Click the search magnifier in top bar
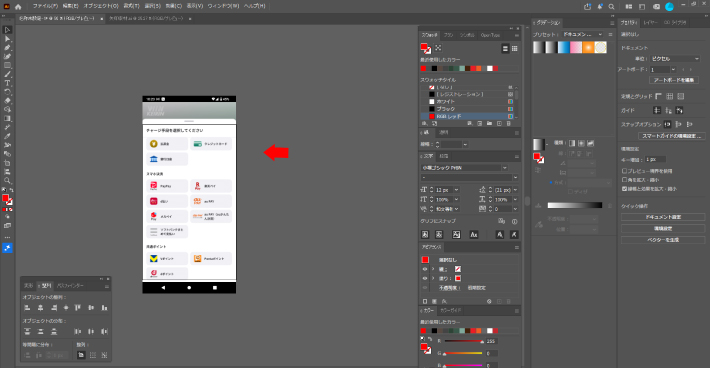This screenshot has width=710, height=368. pyautogui.click(x=611, y=6)
